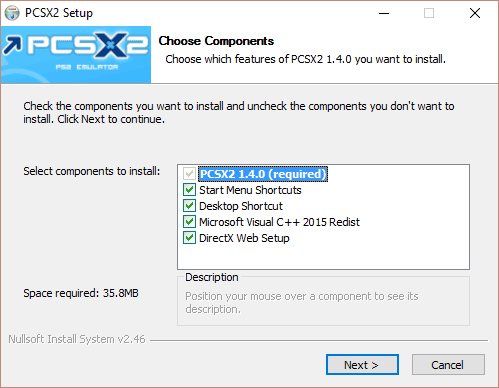Click the PCSX2 installer icon in title bar
Viewport: 499px width, 388px height.
pos(12,13)
